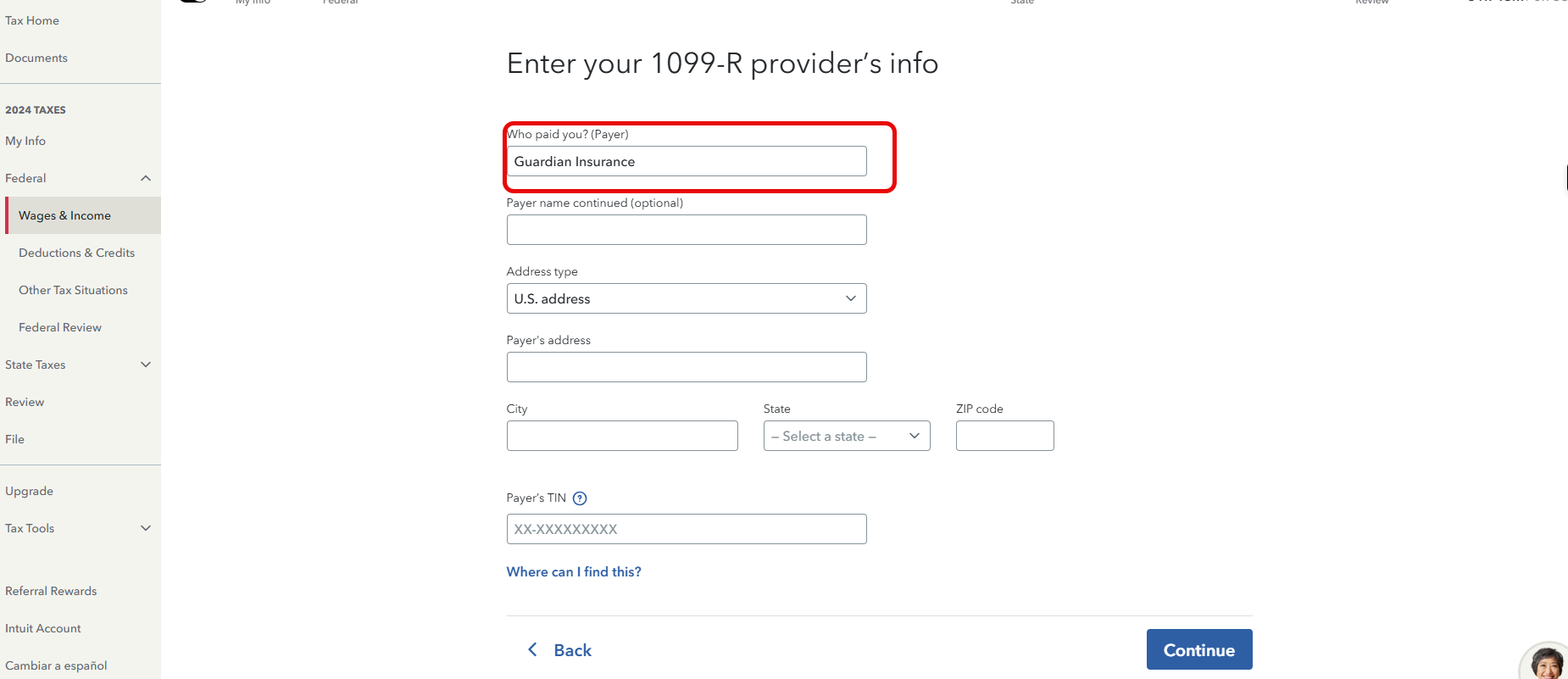Screen dimensions: 1568x679
Task: Click the ZIP code field
Action: click(x=1005, y=436)
